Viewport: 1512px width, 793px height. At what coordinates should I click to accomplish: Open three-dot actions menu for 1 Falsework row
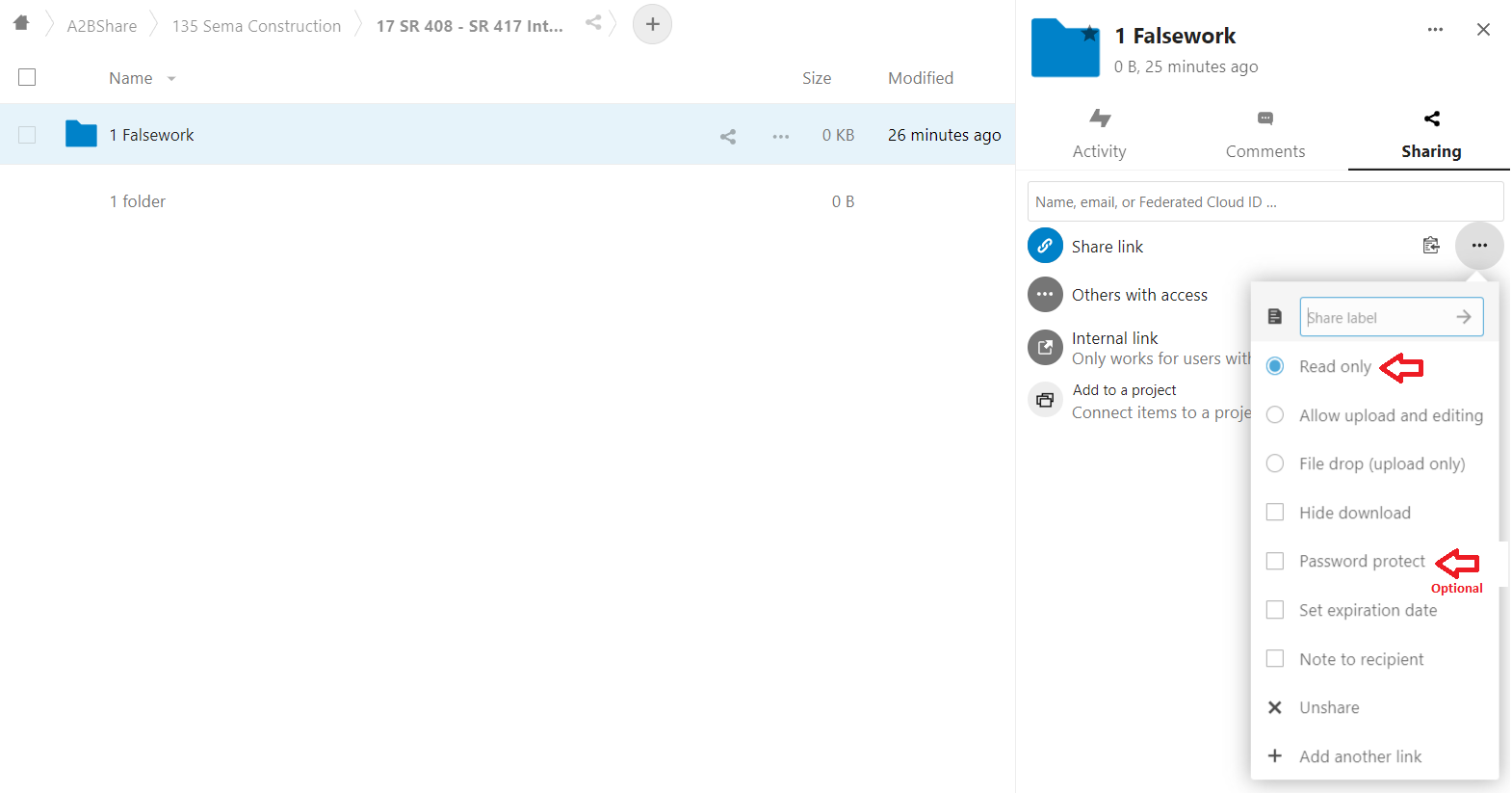tap(780, 136)
